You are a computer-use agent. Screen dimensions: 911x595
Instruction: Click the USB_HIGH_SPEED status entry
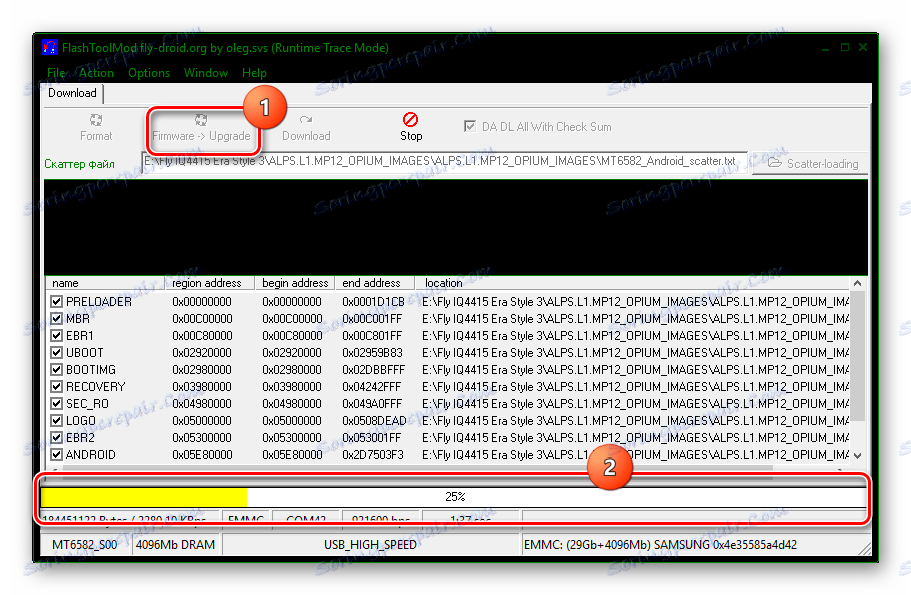[x=370, y=544]
